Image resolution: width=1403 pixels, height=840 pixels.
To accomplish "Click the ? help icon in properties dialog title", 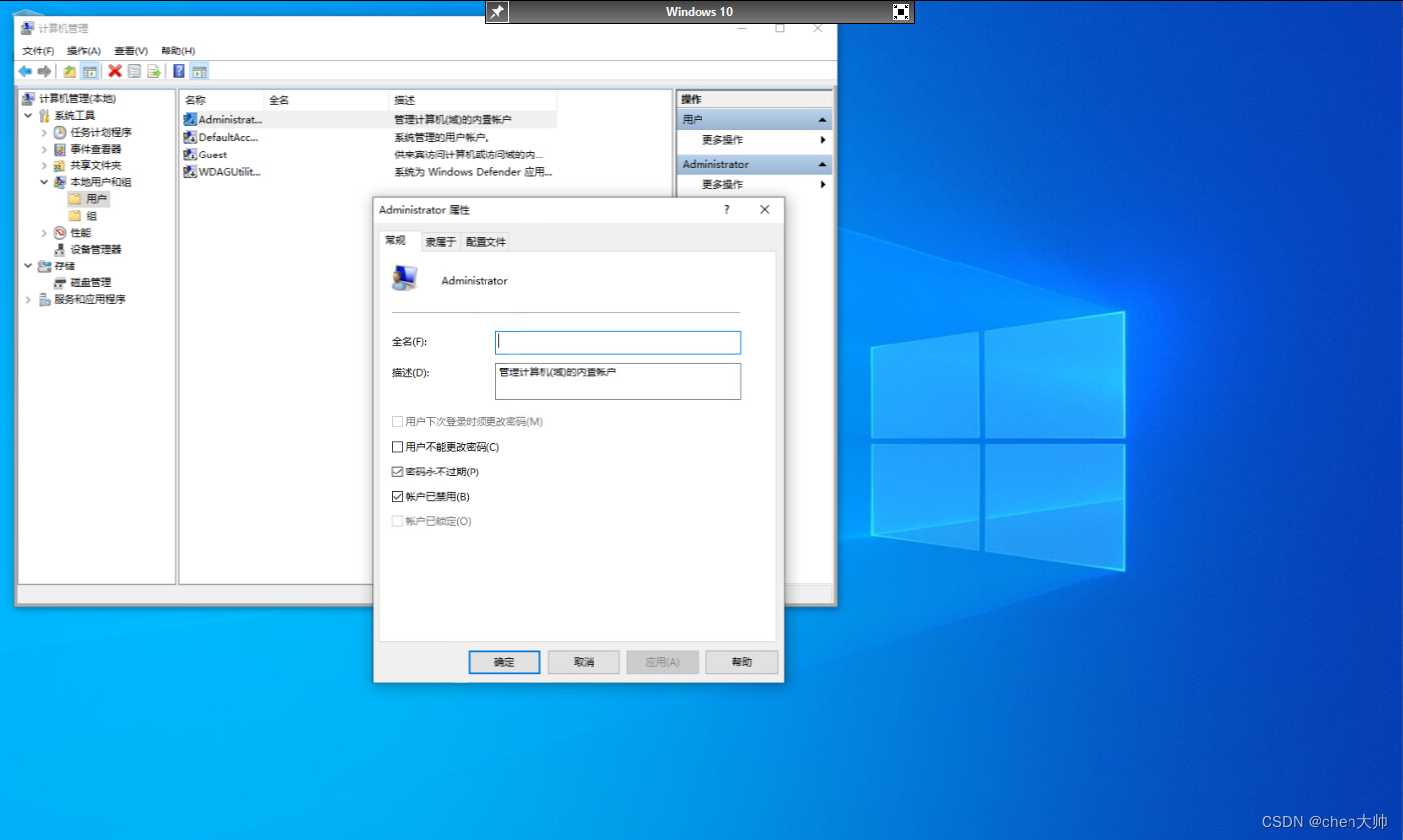I will pos(726,209).
